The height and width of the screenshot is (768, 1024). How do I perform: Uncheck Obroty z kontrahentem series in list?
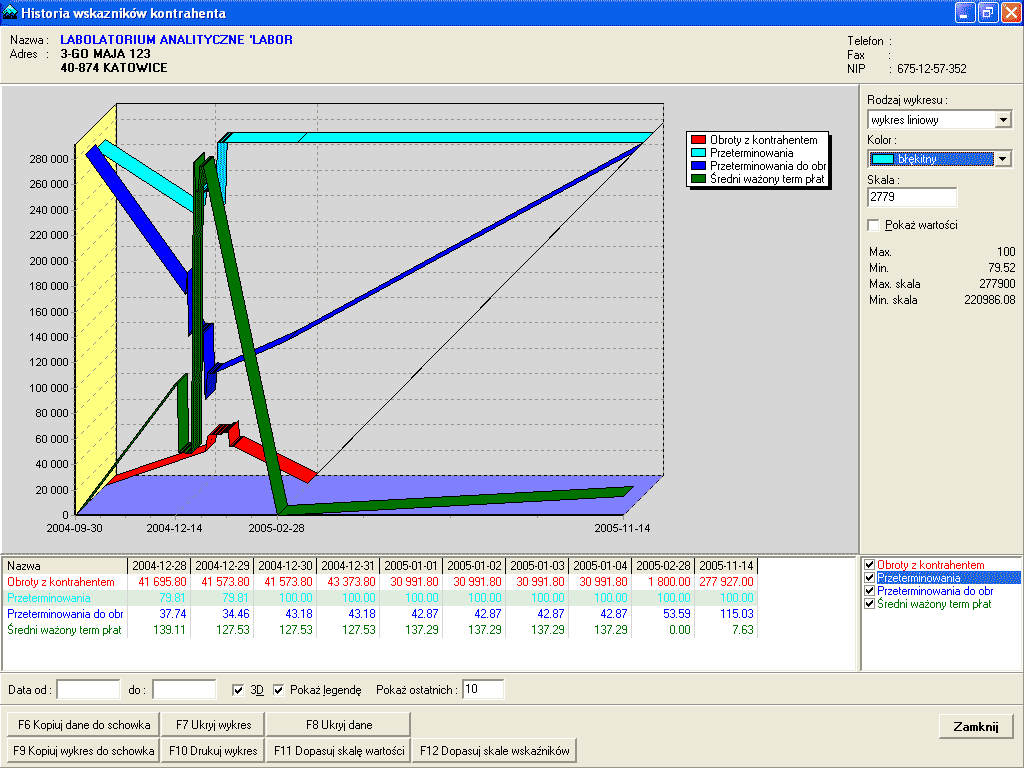click(x=869, y=565)
